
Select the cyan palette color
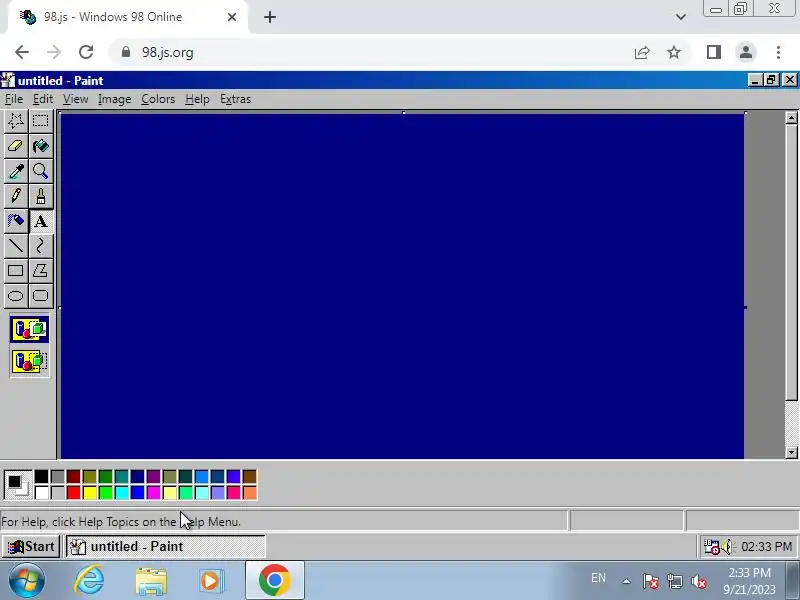[121, 492]
